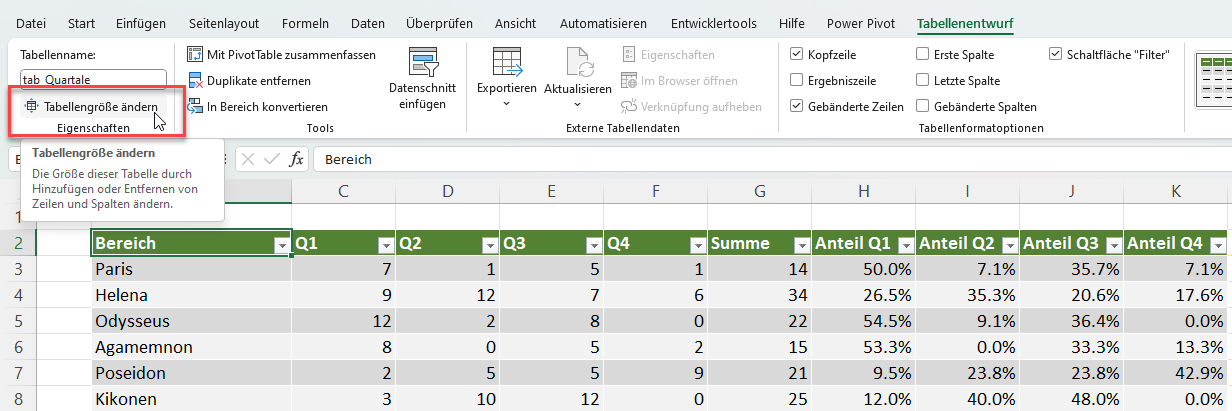Click In Bereich konvertieren icon
This screenshot has width=1232, height=411.
coord(196,107)
